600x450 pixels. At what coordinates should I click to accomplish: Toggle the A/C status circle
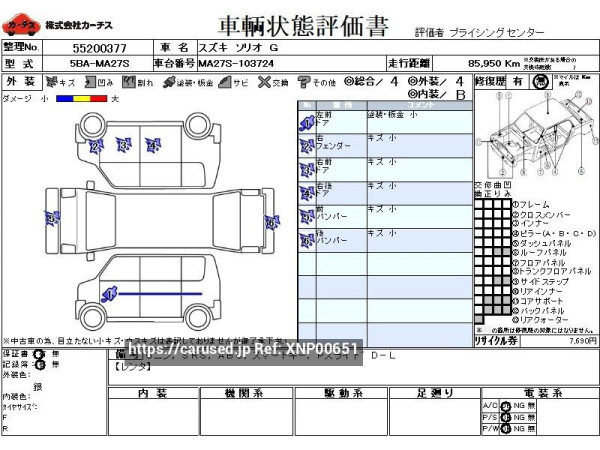click(x=508, y=404)
